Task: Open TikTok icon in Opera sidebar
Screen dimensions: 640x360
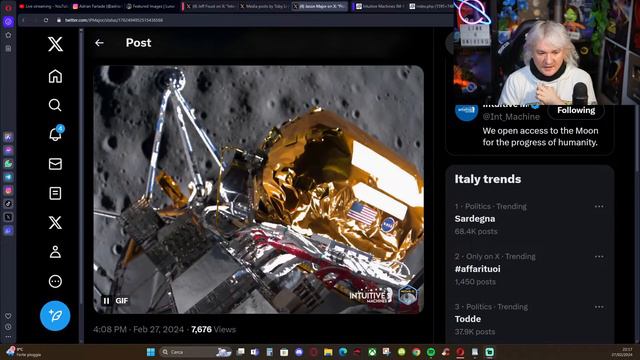Action: tap(8, 204)
